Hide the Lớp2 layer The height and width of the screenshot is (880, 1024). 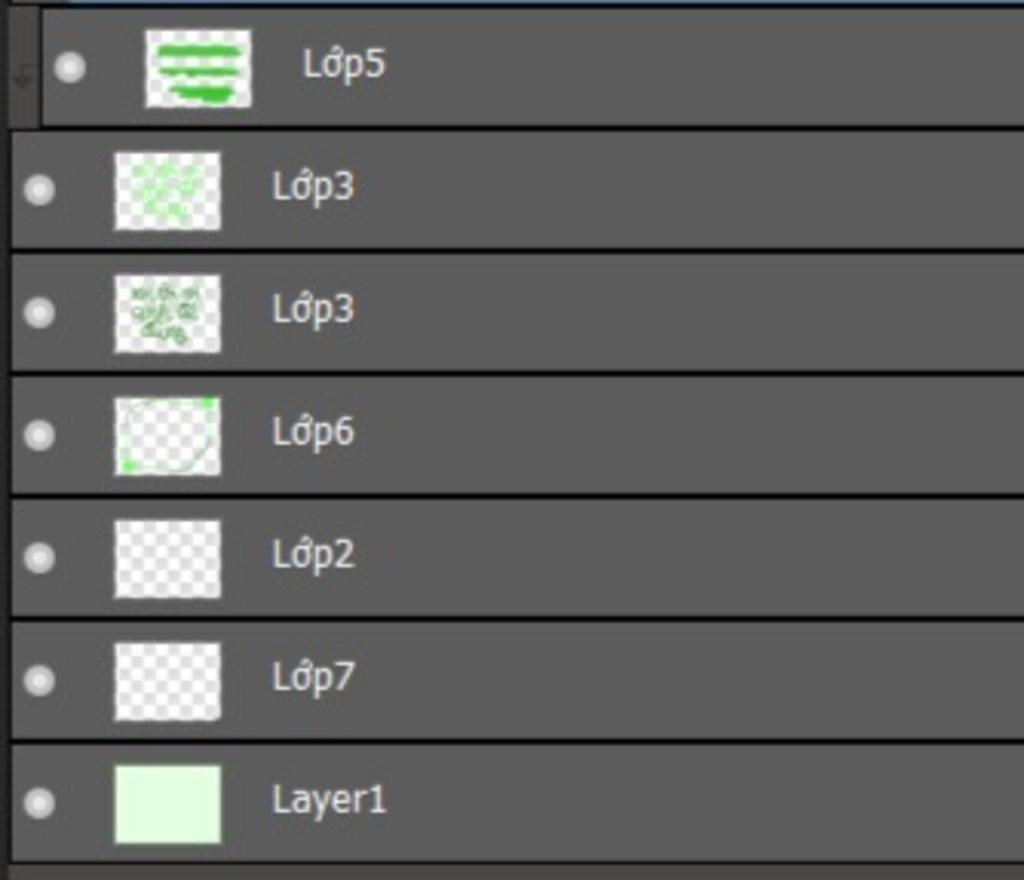39,558
